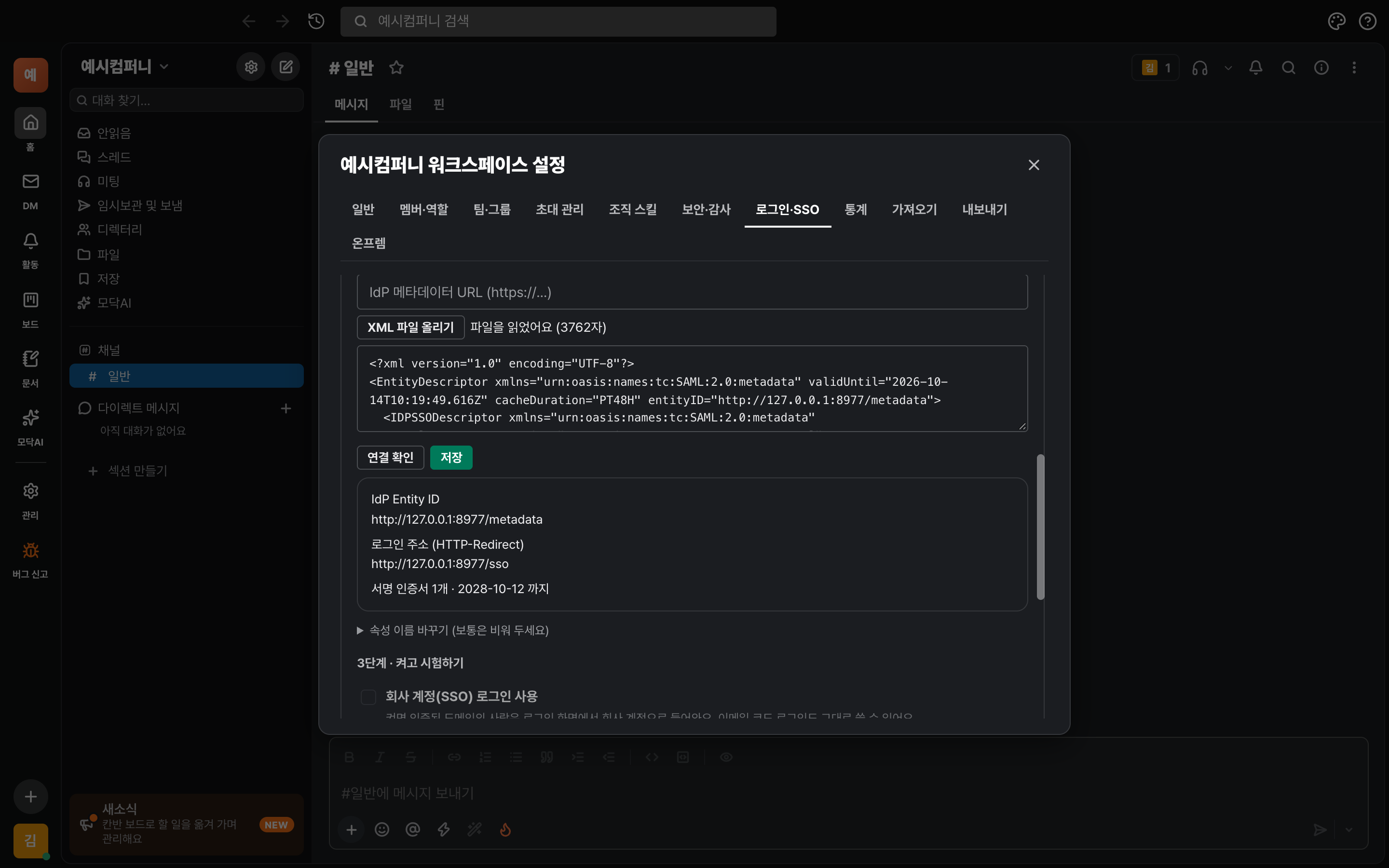This screenshot has width=1389, height=868.
Task: Open 관리 gear in the left rail
Action: point(30,501)
